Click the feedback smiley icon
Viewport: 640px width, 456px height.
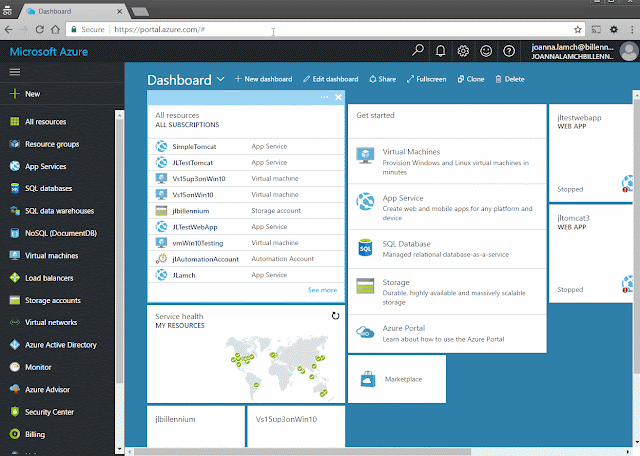pos(486,51)
